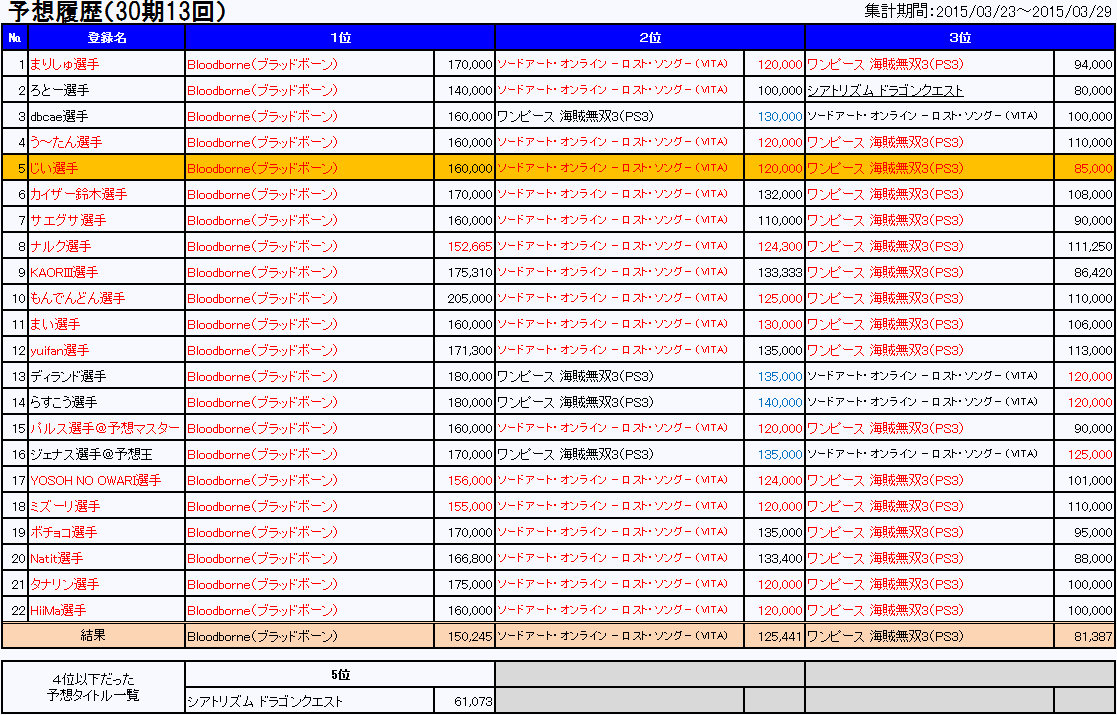Screen dimensions: 1117x715
Task: Click the 86,420 value
Action: [1093, 272]
